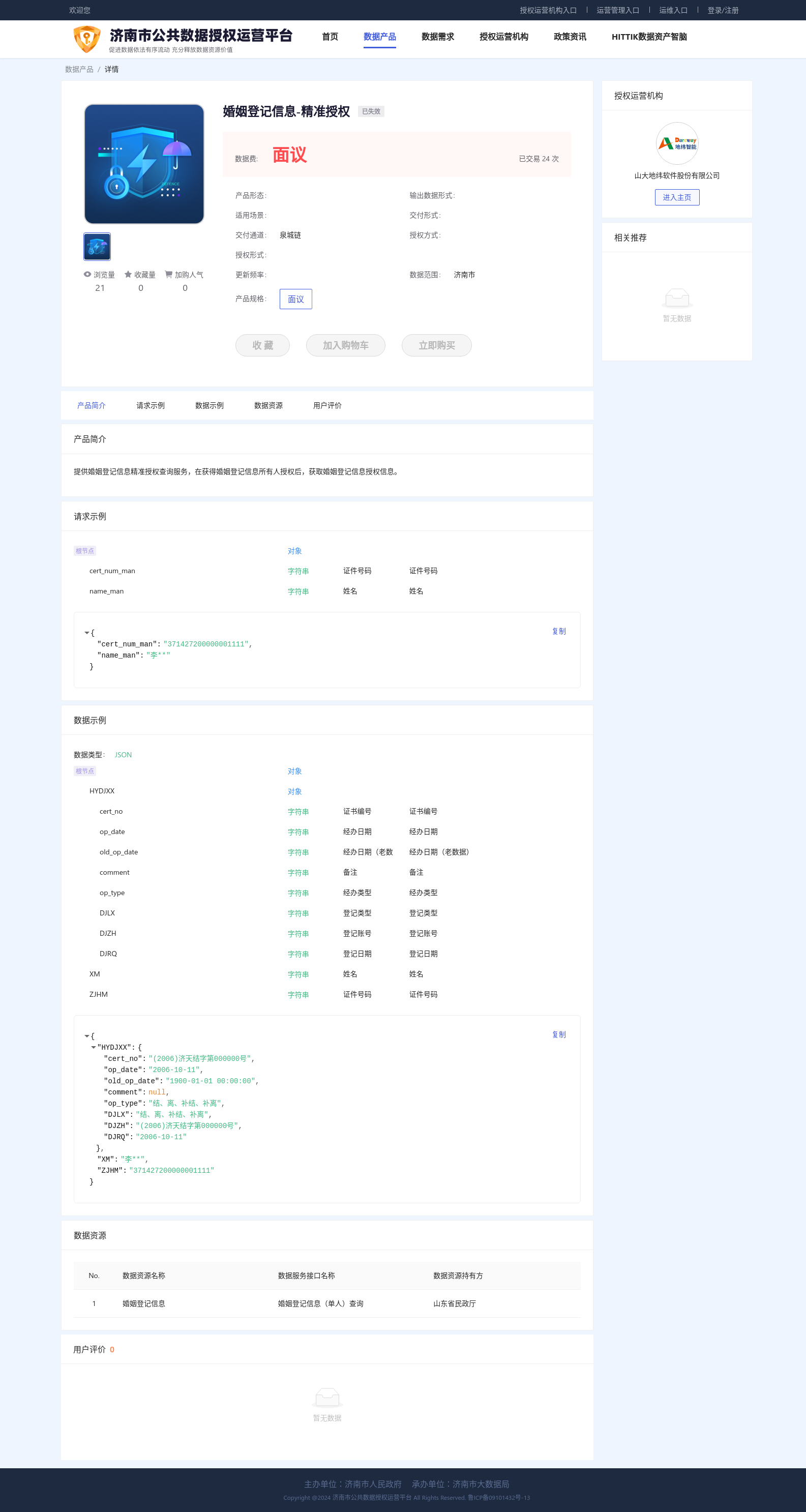The width and height of the screenshot is (806, 1512).
Task: Click the cert_num_man field row
Action: [327, 571]
